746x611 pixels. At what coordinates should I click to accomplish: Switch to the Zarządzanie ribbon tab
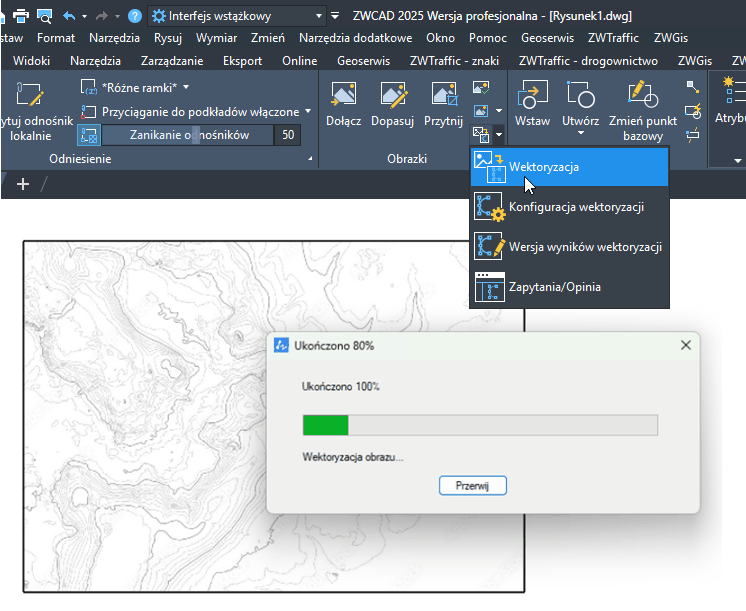[x=172, y=61]
